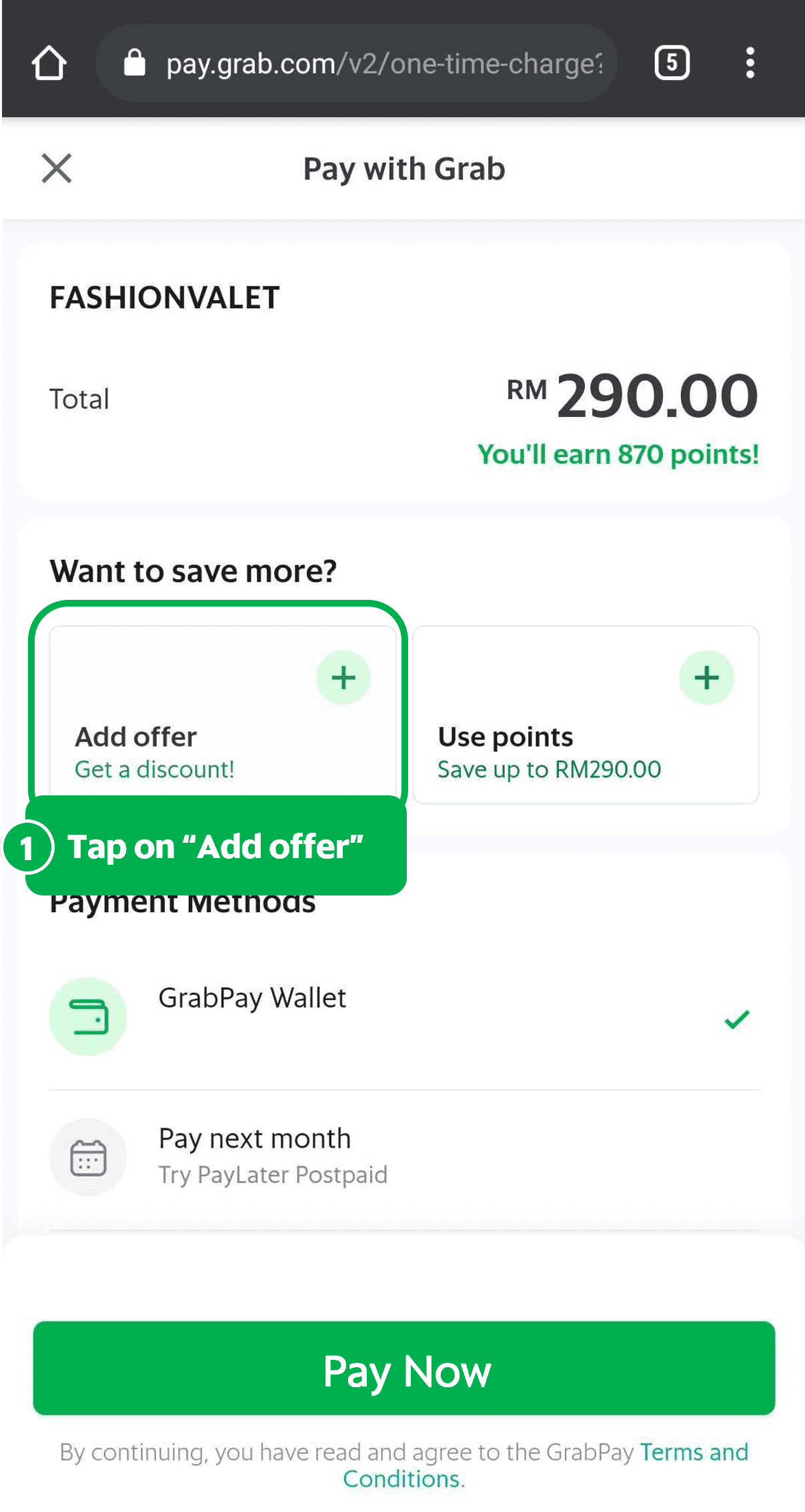
Task: Tap the plus icon on the Add offer card
Action: coord(343,677)
